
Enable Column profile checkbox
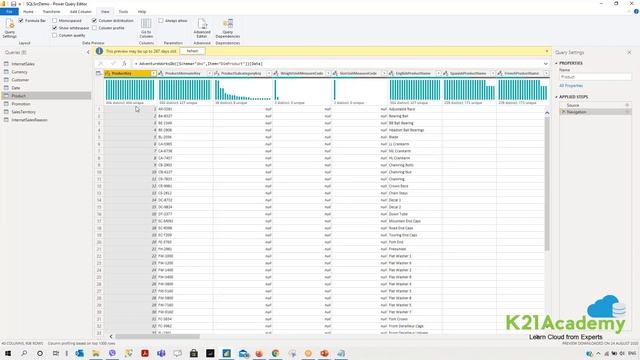[x=94, y=28]
